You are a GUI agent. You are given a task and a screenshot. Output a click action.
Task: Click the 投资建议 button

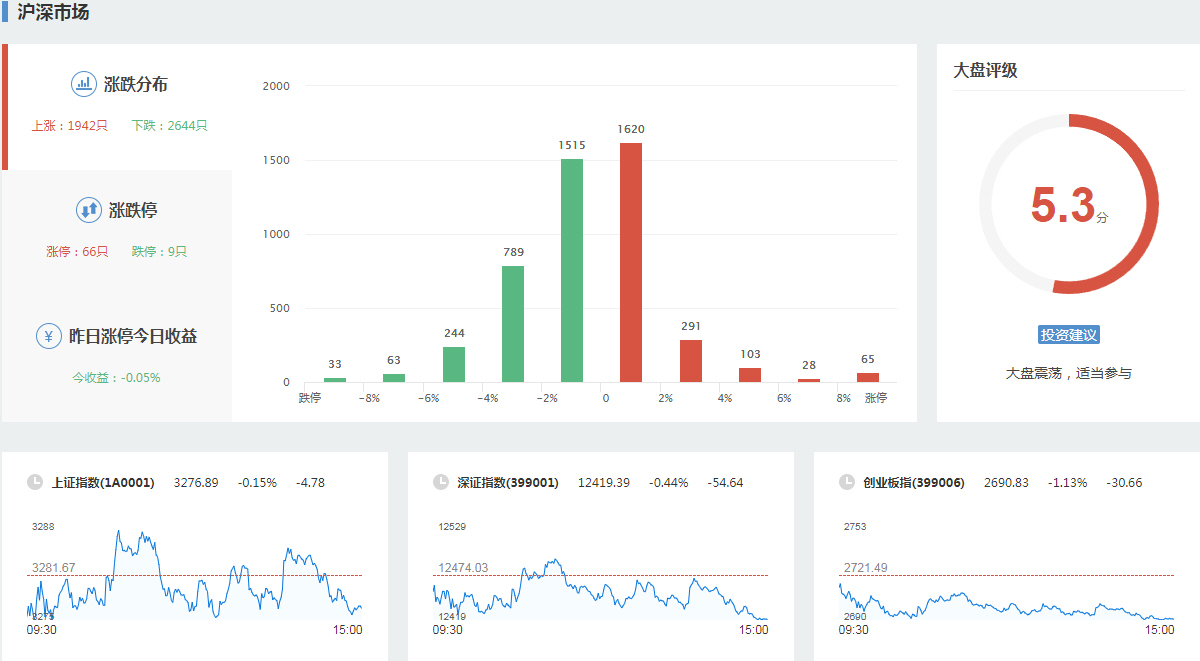(1069, 335)
